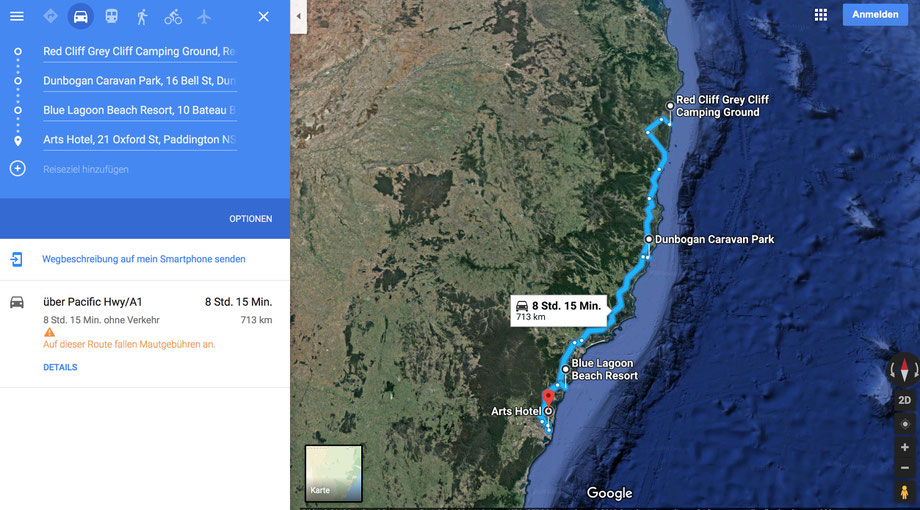Choose the best travel mode icon

pos(50,16)
